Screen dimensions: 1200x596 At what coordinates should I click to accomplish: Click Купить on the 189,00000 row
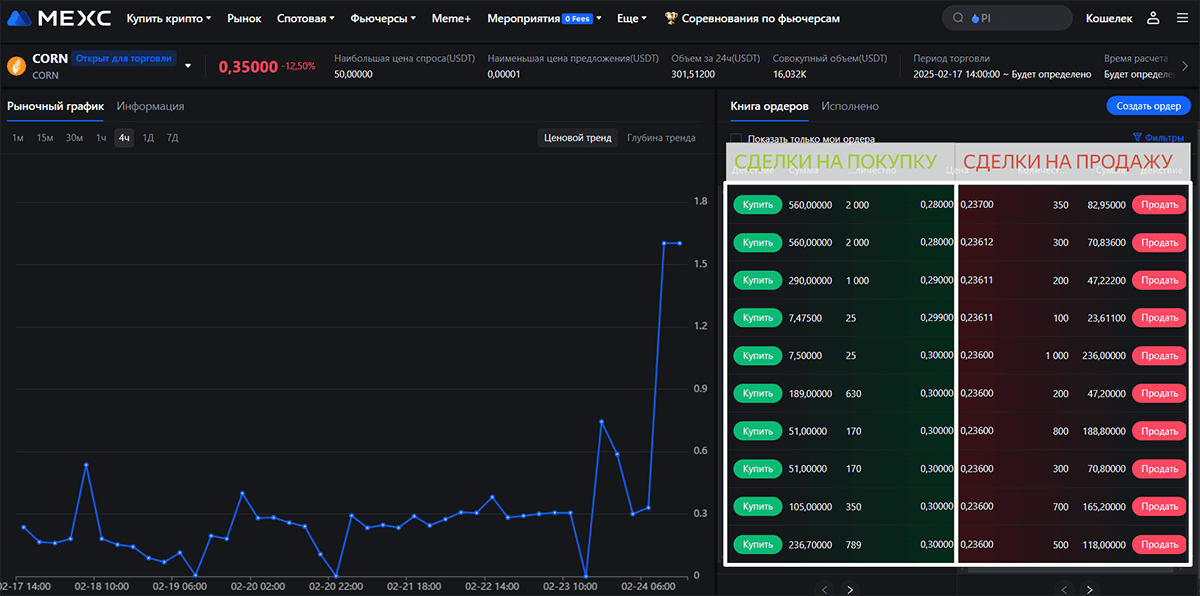tap(758, 394)
